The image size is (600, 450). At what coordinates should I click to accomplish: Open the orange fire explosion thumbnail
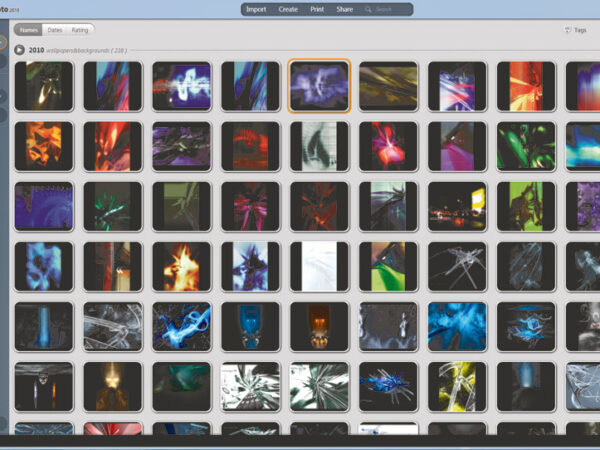click(x=182, y=265)
